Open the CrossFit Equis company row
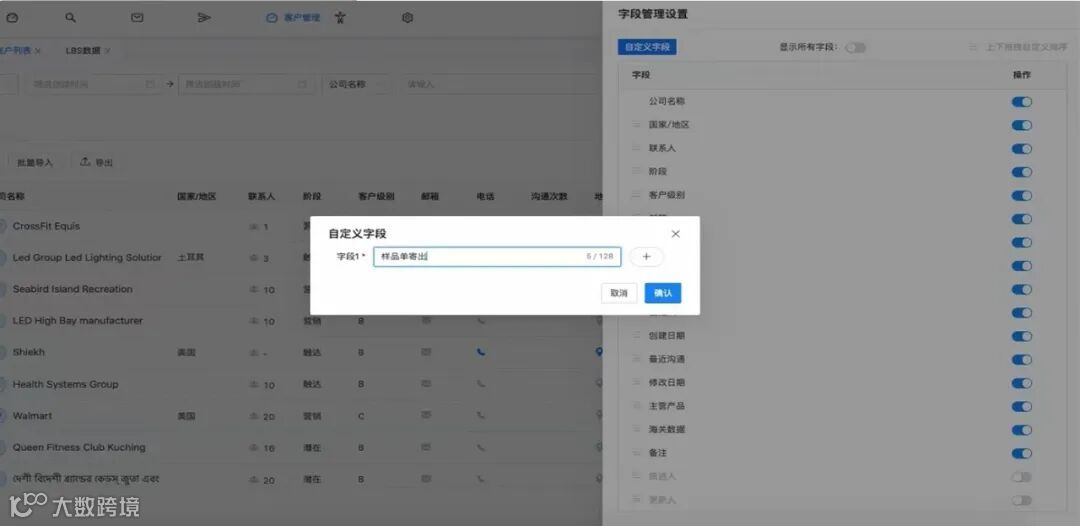The height and width of the screenshot is (526, 1080). pyautogui.click(x=46, y=226)
